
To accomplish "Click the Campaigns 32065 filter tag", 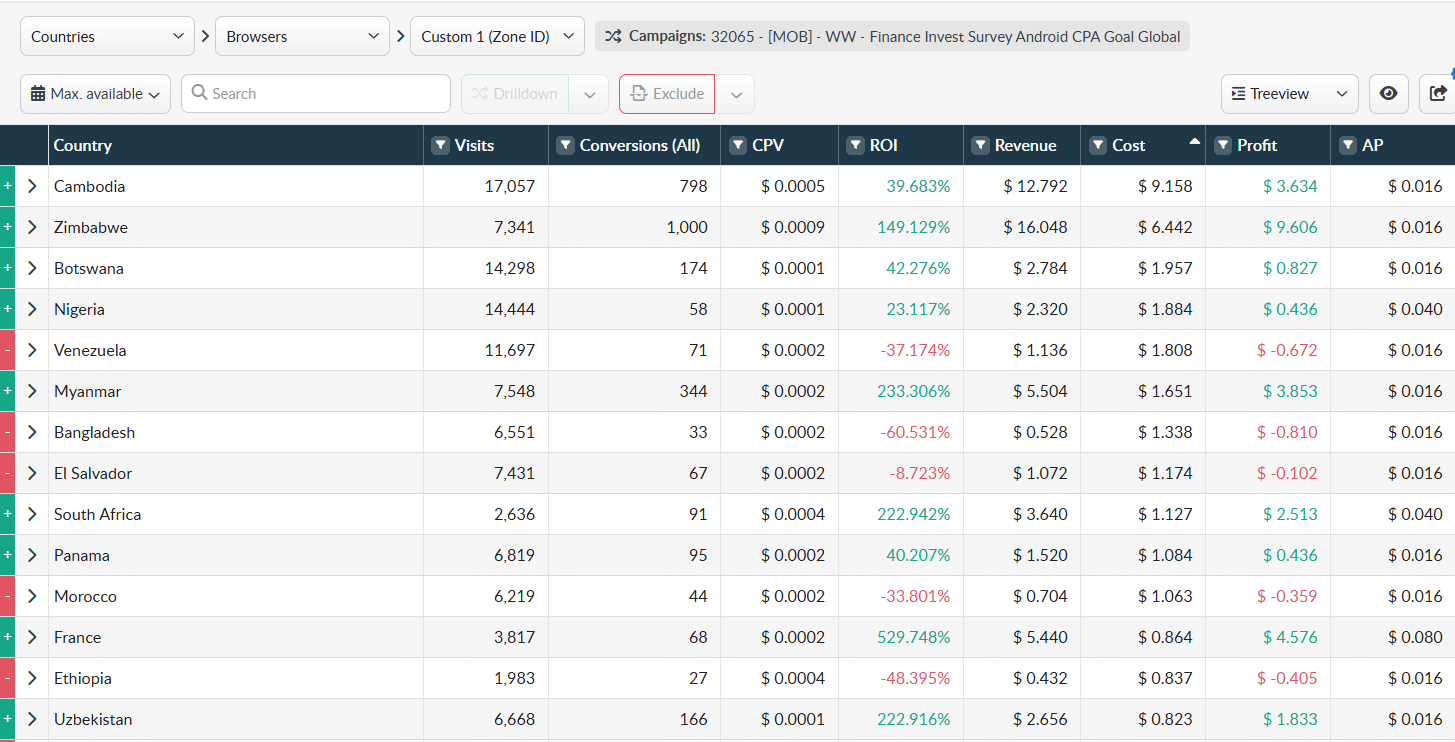I will (x=892, y=37).
